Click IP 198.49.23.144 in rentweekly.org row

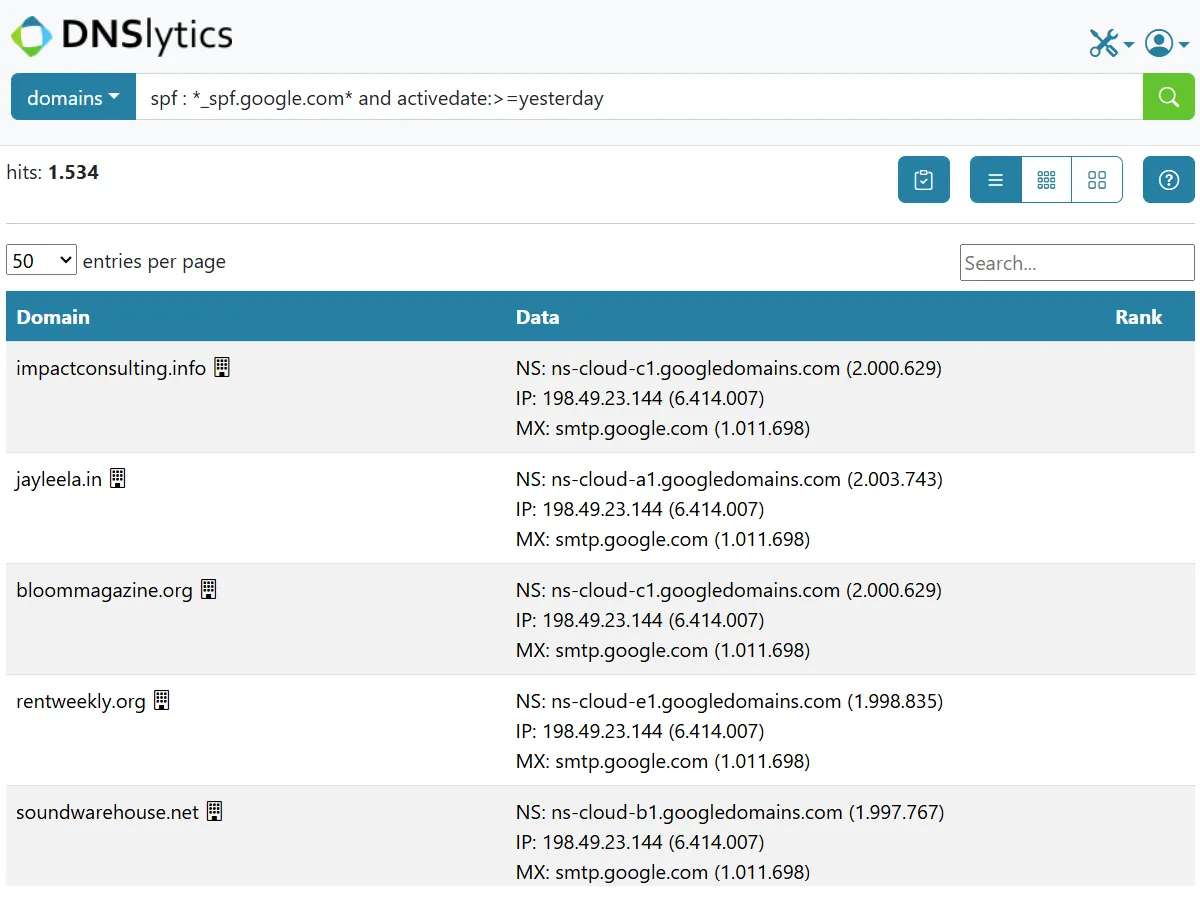point(602,731)
